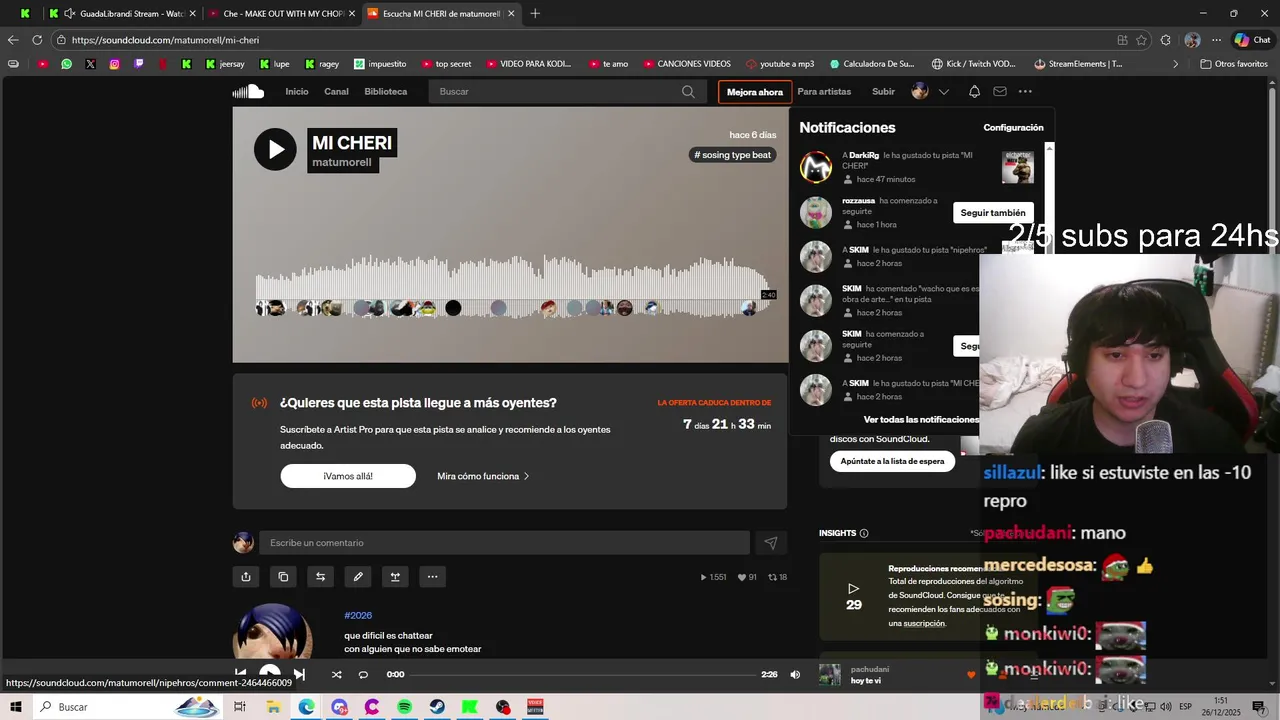Open the matumorell artist link
Screen dimensions: 1280x720
tap(342, 162)
